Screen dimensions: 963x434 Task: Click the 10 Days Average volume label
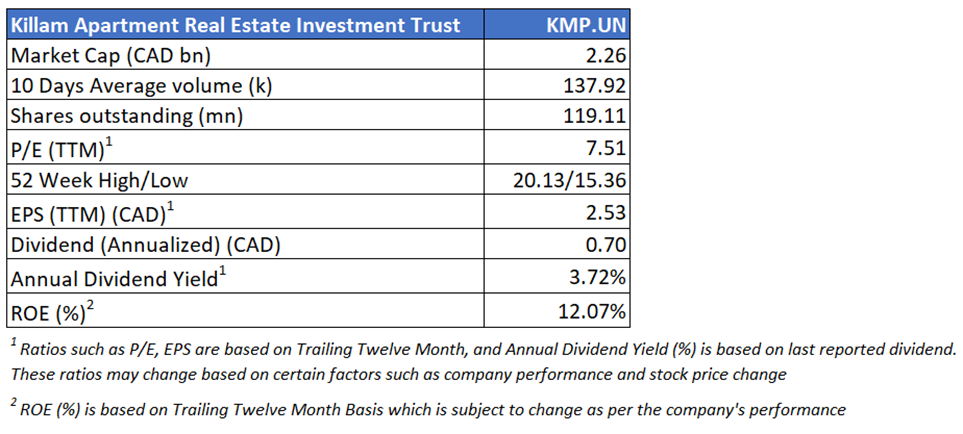tap(141, 85)
